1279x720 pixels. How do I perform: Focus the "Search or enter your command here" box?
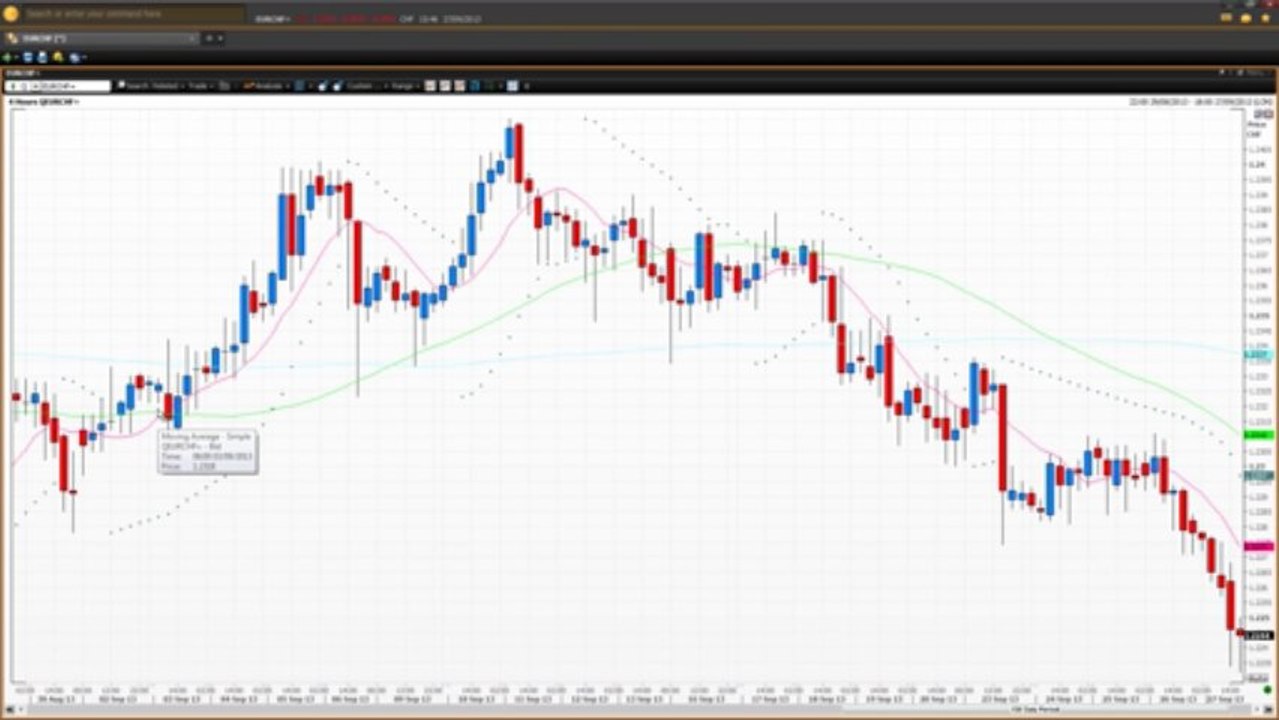click(134, 14)
